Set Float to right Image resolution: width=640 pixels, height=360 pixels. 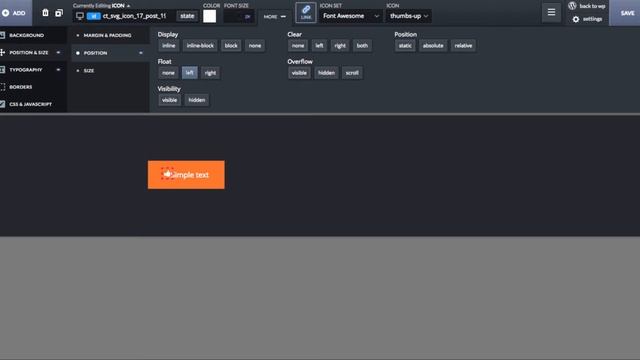(211, 73)
